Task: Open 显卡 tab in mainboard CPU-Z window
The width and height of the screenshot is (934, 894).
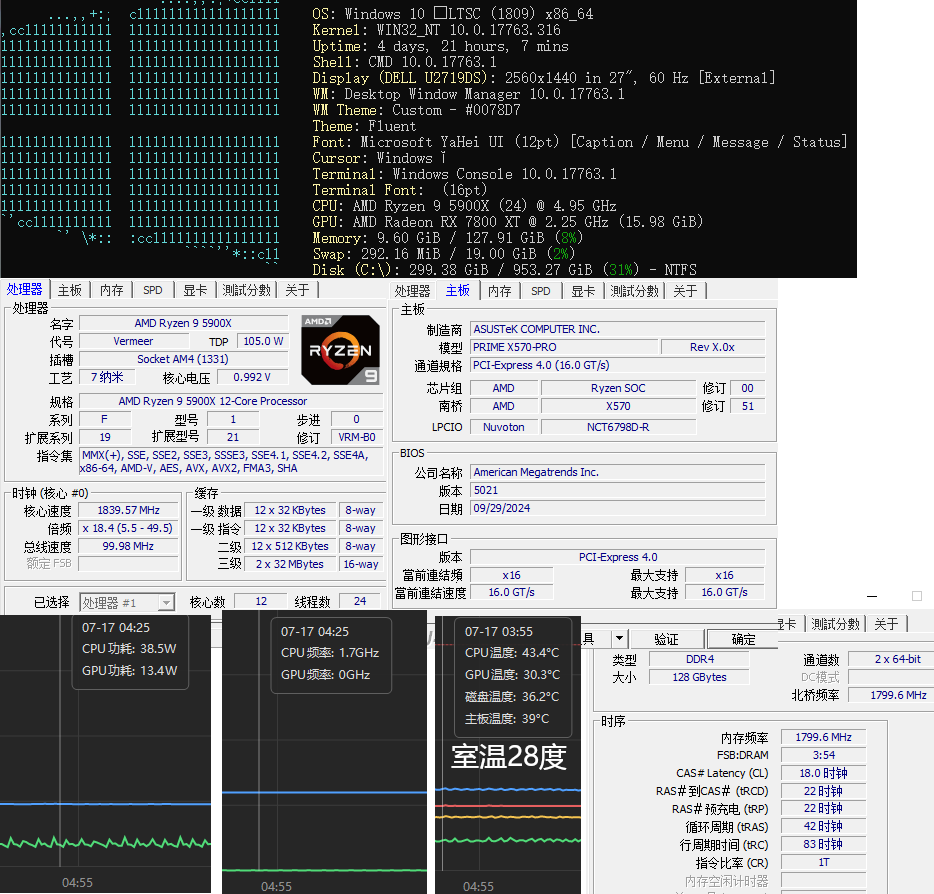Action: pos(583,291)
